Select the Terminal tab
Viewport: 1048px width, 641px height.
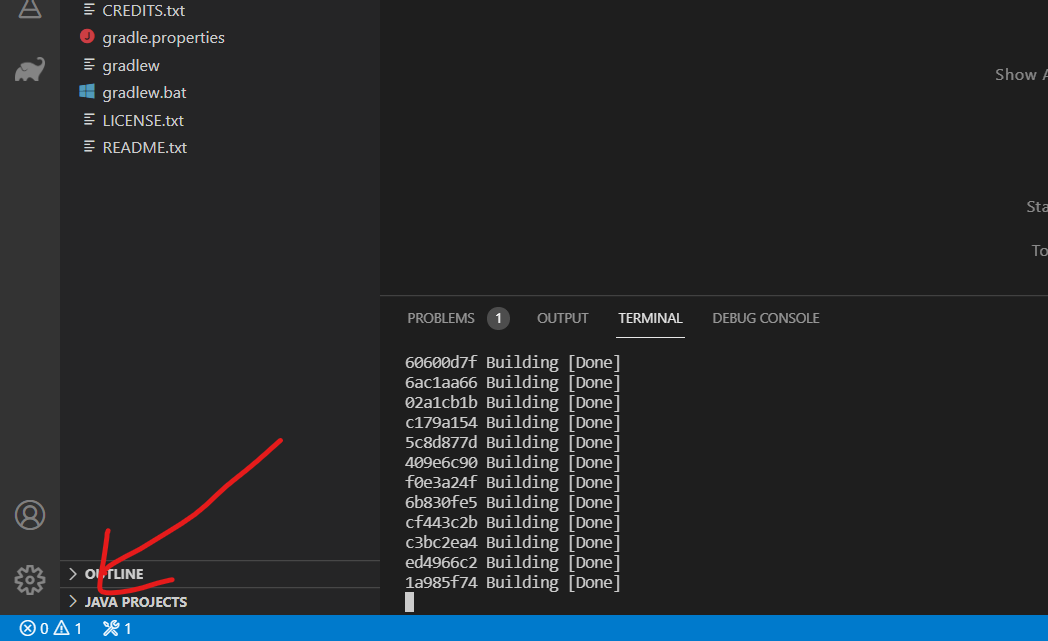650,319
